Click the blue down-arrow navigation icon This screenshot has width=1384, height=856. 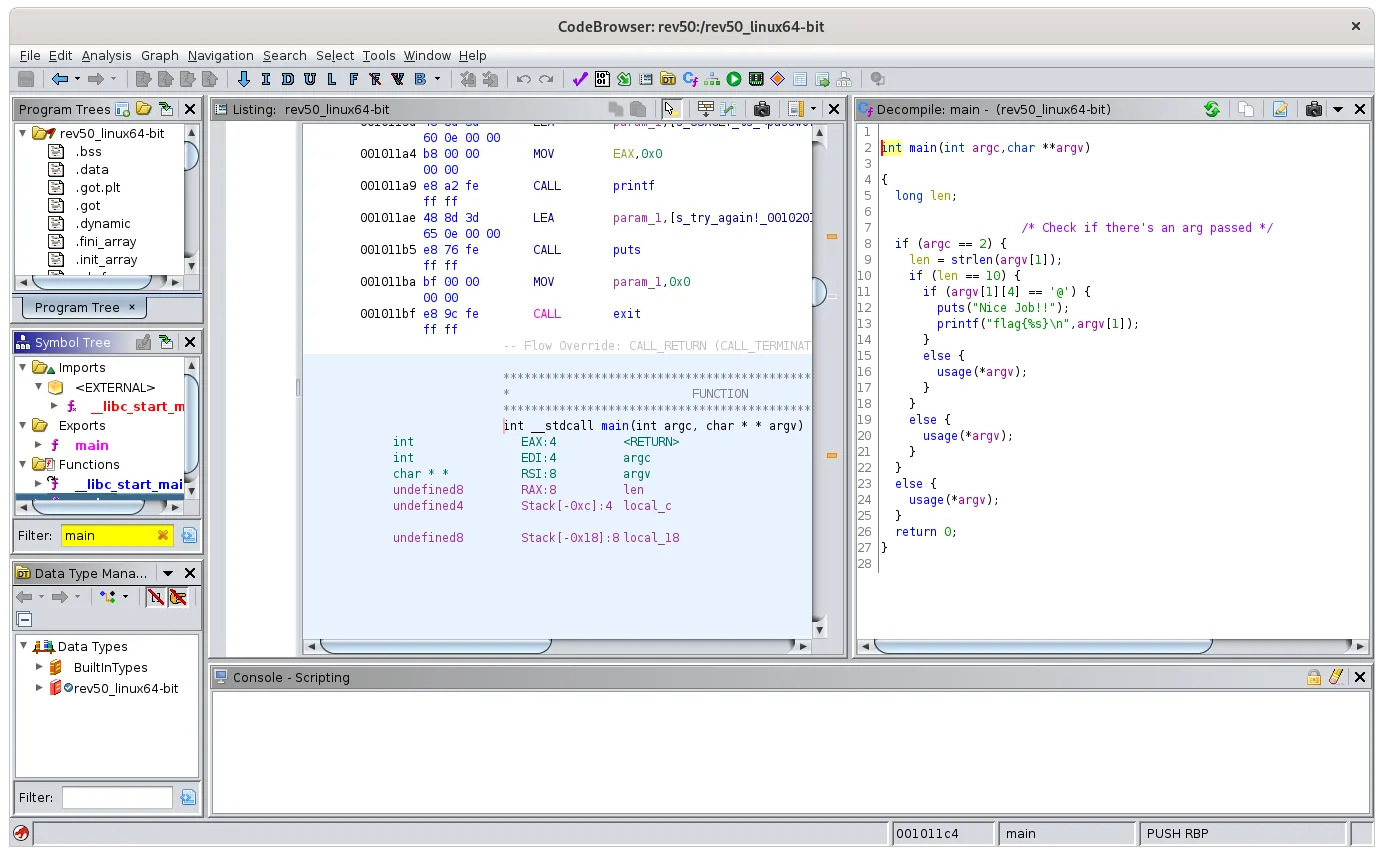(x=244, y=79)
